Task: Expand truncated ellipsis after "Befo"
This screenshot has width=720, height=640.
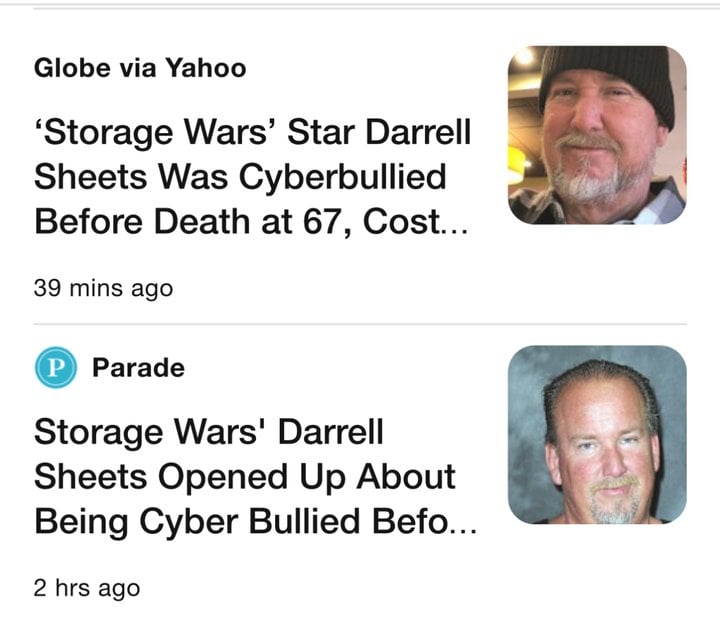Action: coord(459,522)
